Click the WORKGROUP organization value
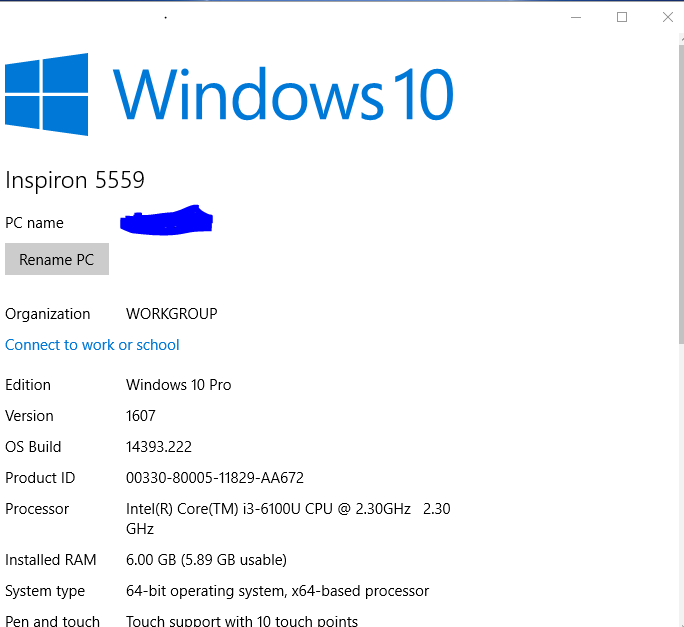The width and height of the screenshot is (684, 627). (171, 314)
